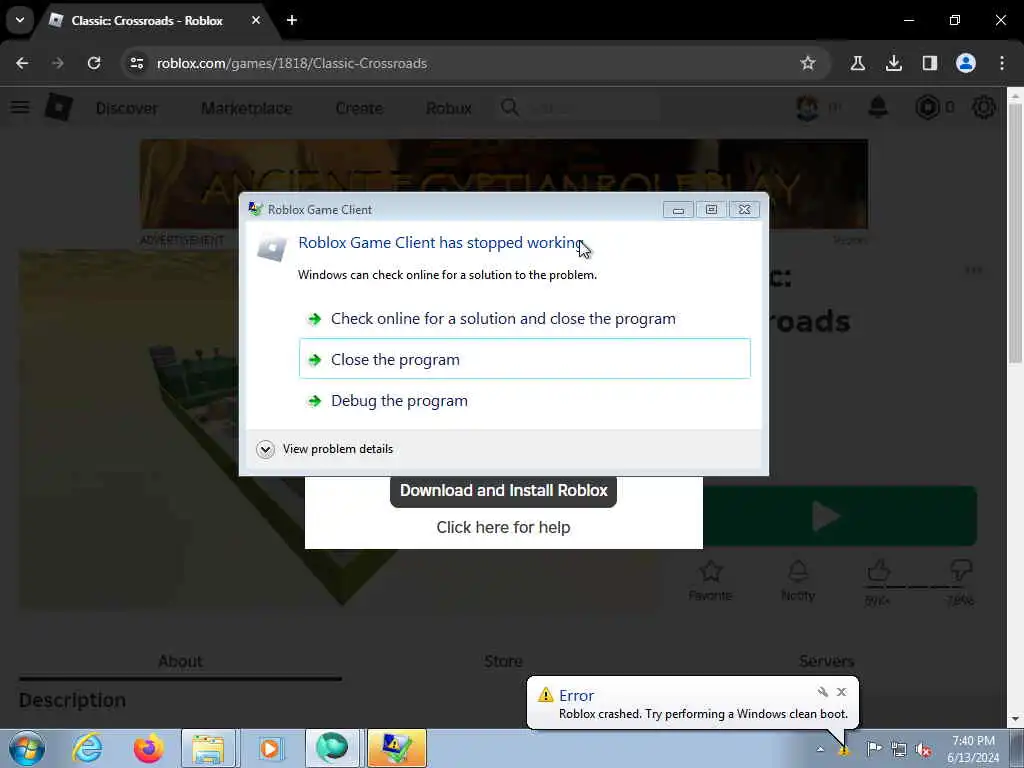Open Chrome downloads icon
This screenshot has height=768, width=1024.
pos(893,63)
